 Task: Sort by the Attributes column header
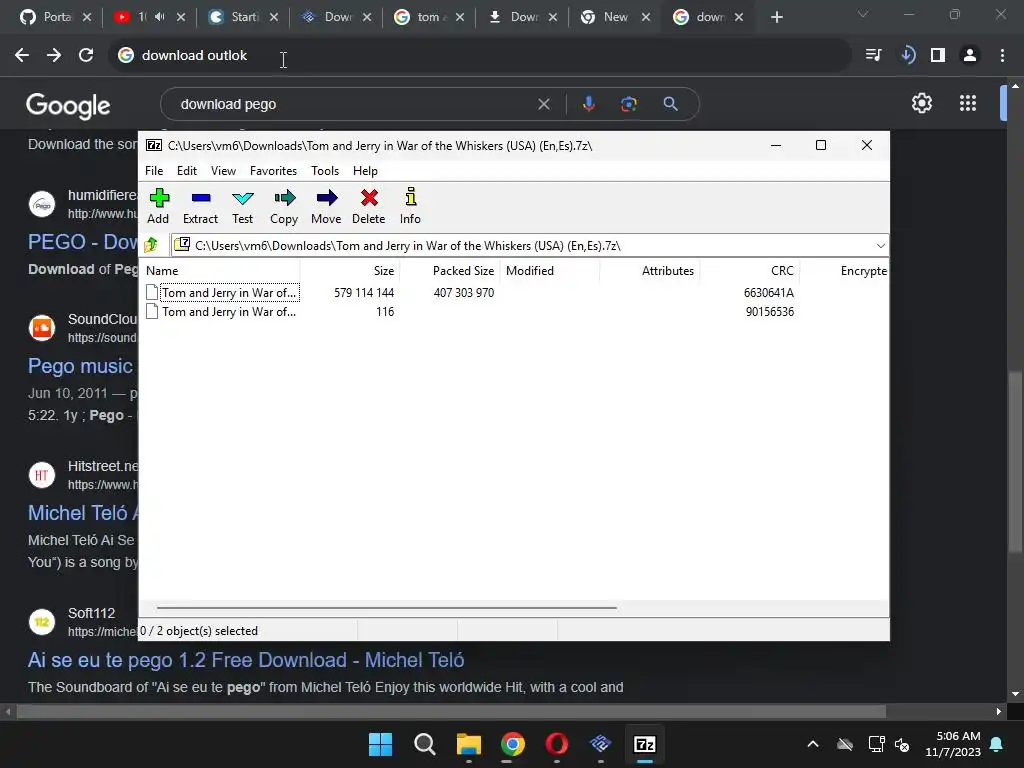tap(649, 270)
